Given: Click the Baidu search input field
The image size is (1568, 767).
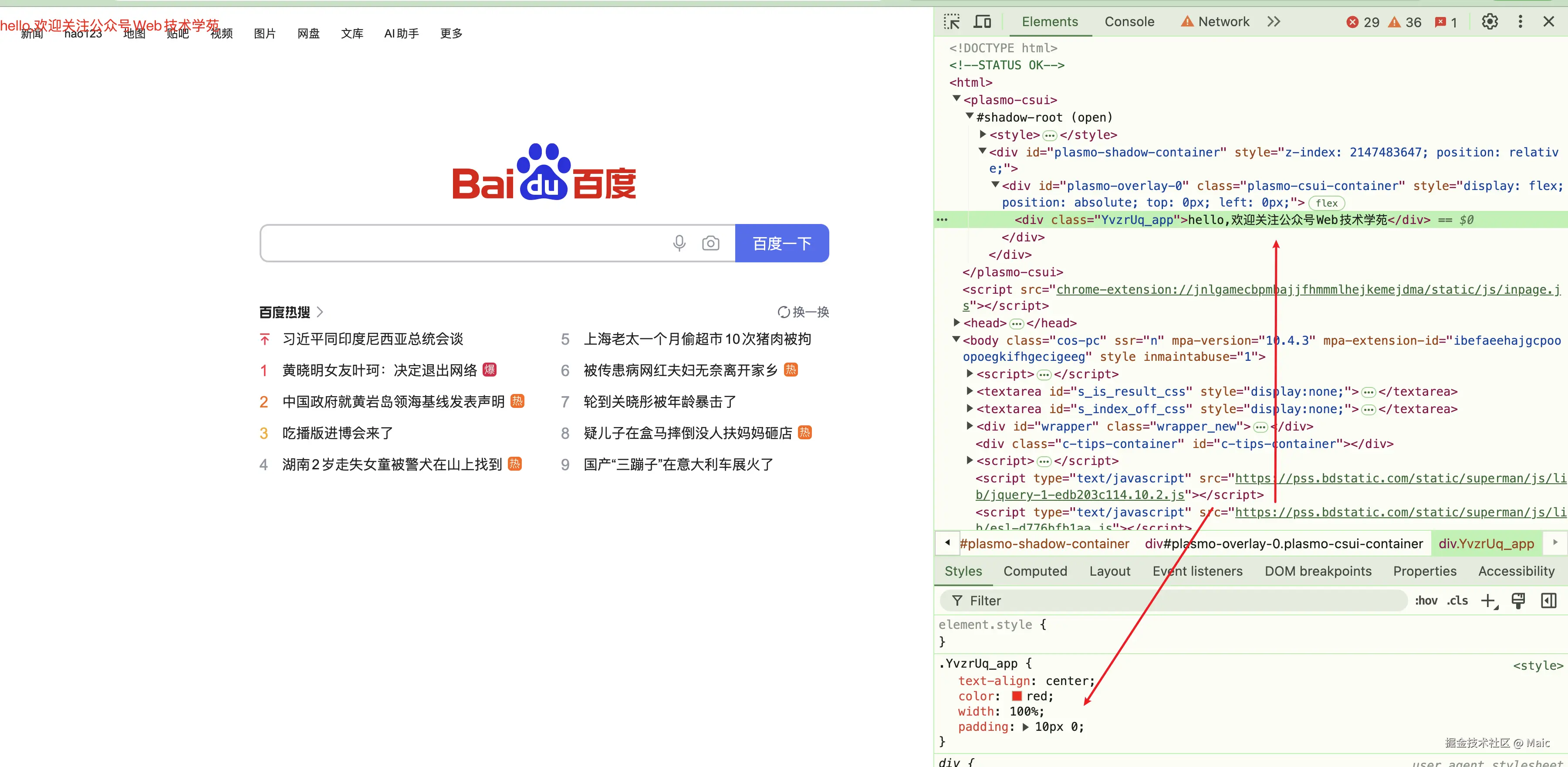Looking at the screenshot, I should 463,244.
